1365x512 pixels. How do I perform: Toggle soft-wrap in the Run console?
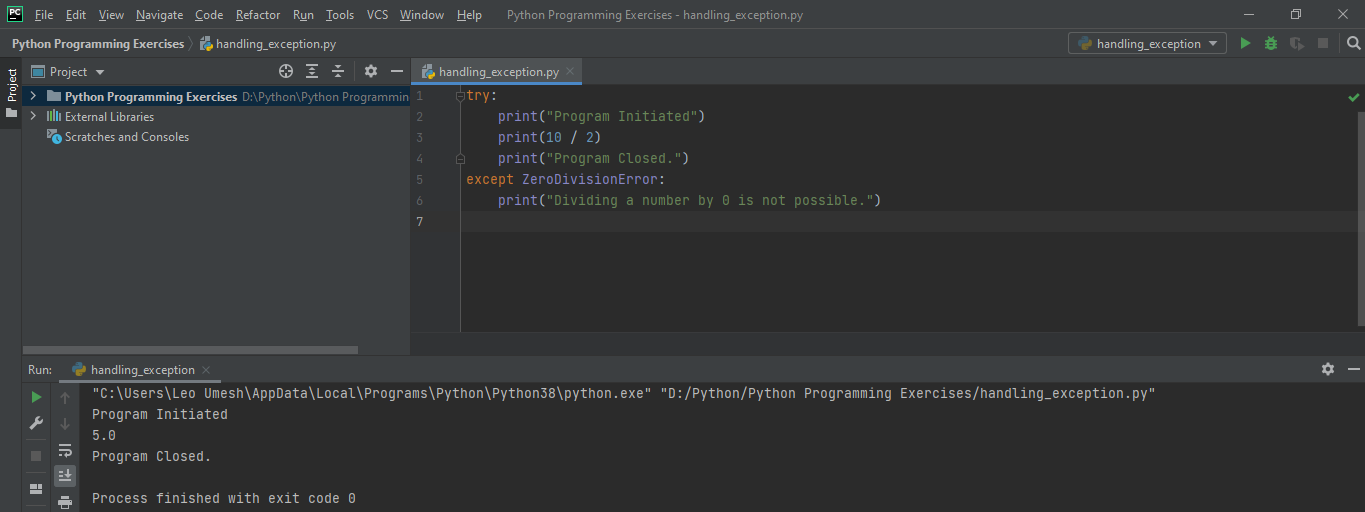coord(65,450)
